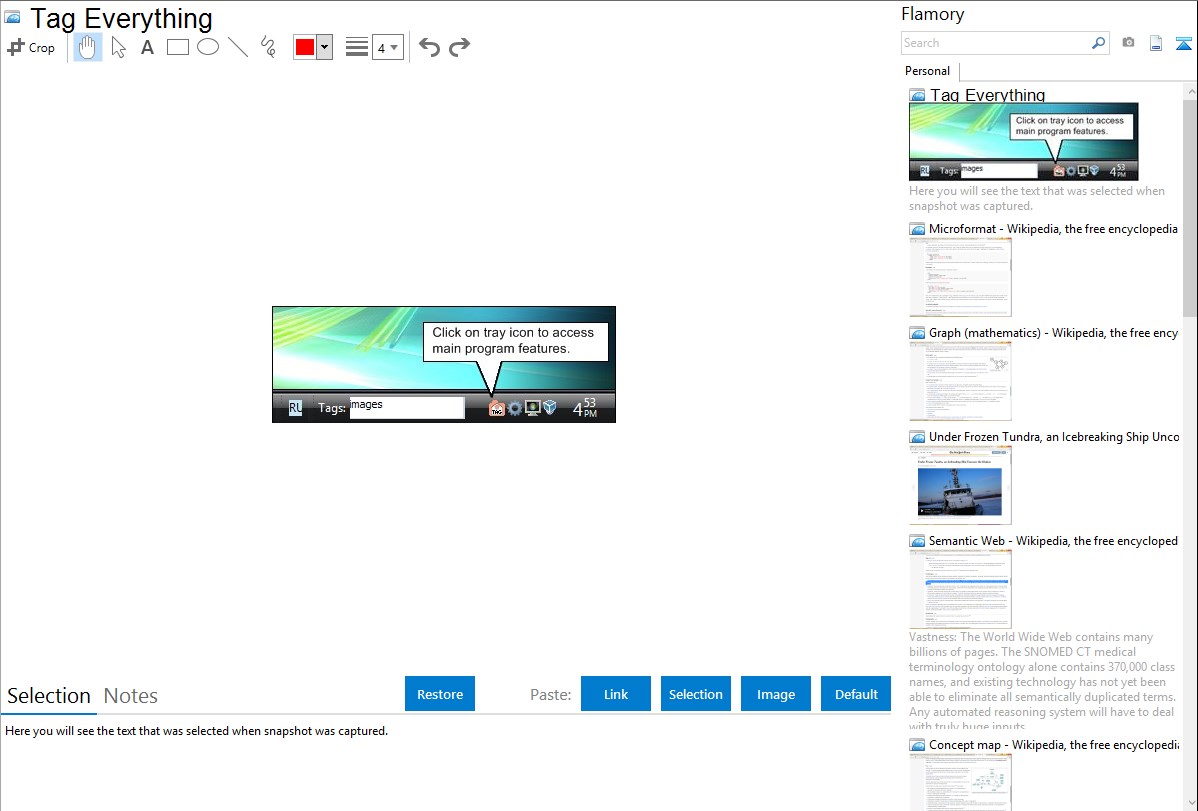Open Tag Everything snapshot thumbnail in sidebar
The width and height of the screenshot is (1198, 811).
point(1024,141)
